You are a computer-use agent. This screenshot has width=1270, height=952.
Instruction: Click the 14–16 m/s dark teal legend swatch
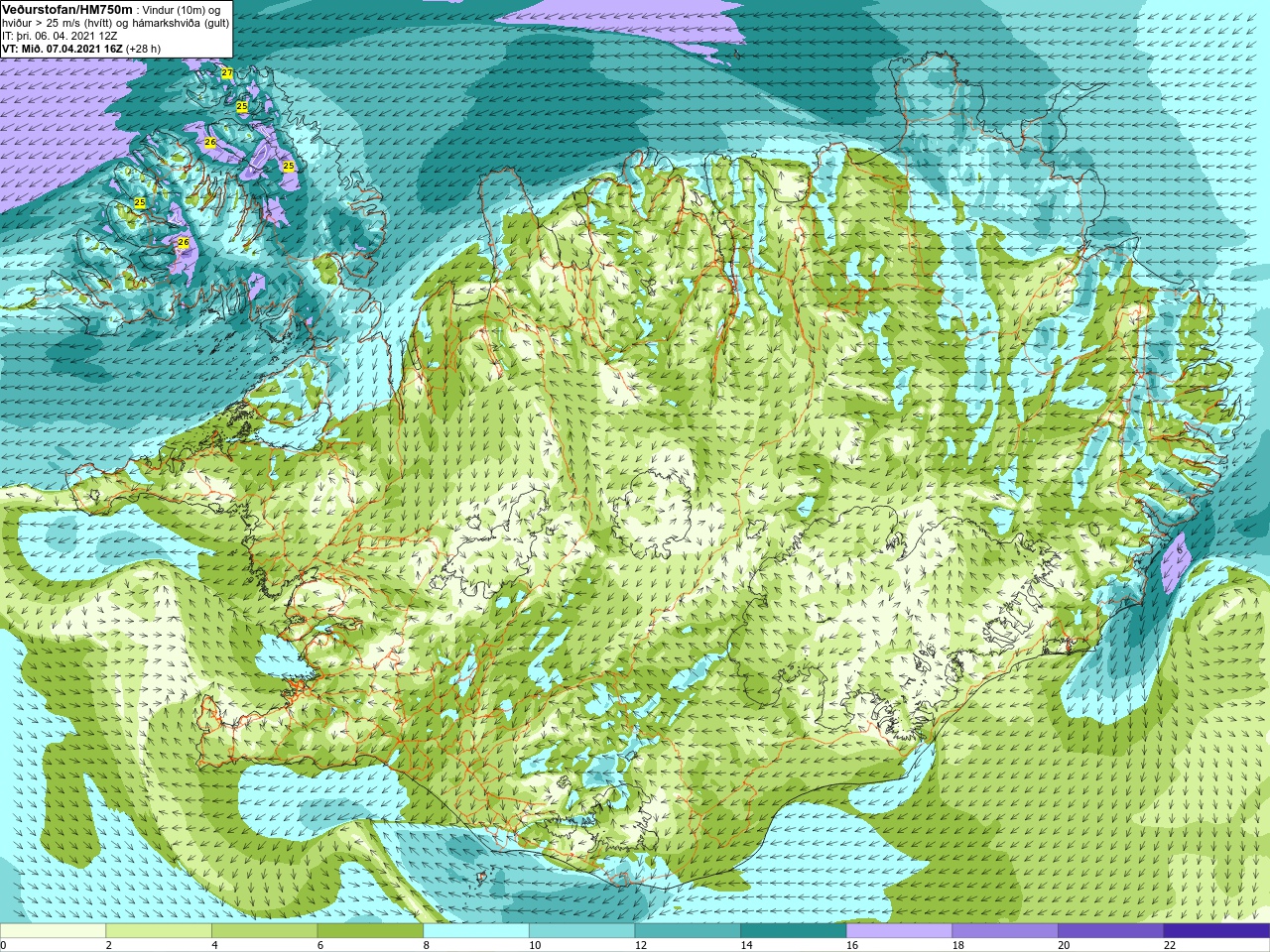click(x=794, y=931)
